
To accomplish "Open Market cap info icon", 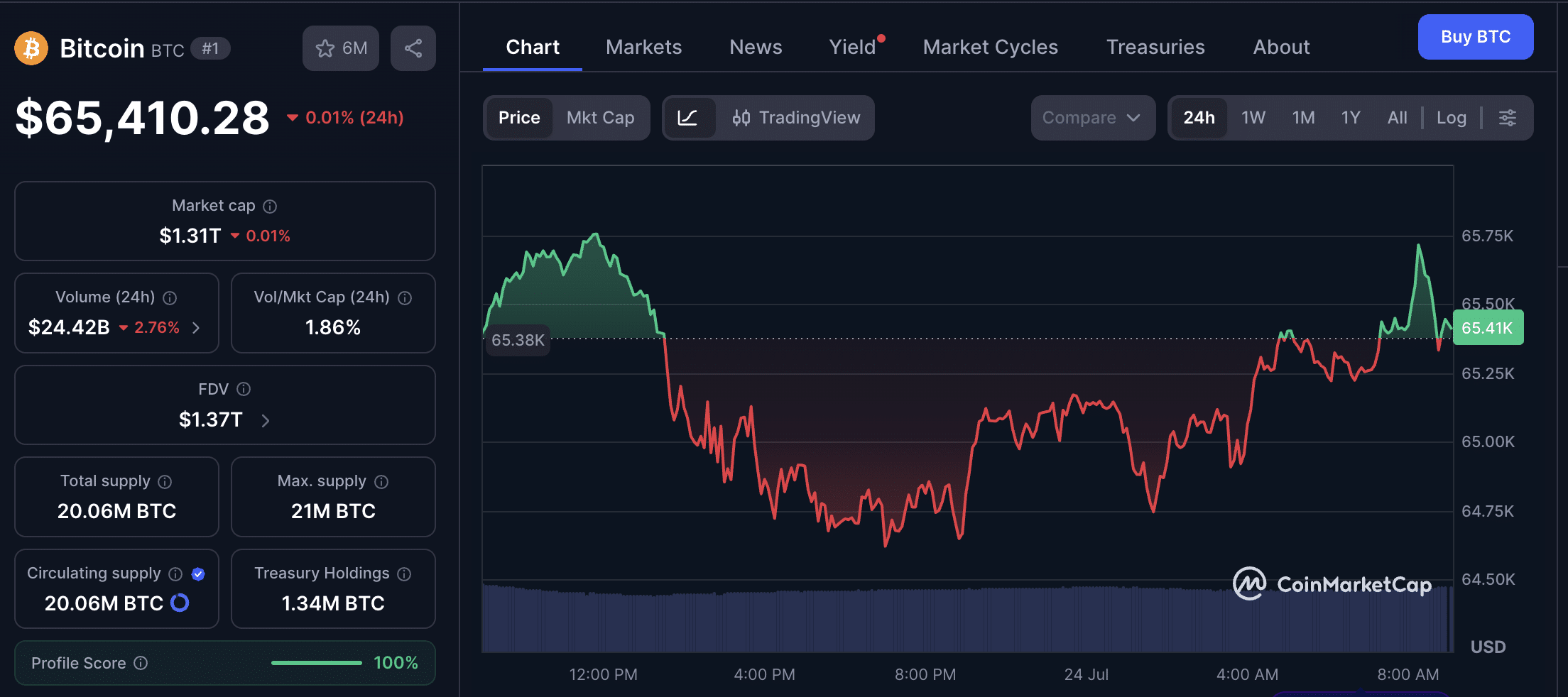I will [x=270, y=207].
